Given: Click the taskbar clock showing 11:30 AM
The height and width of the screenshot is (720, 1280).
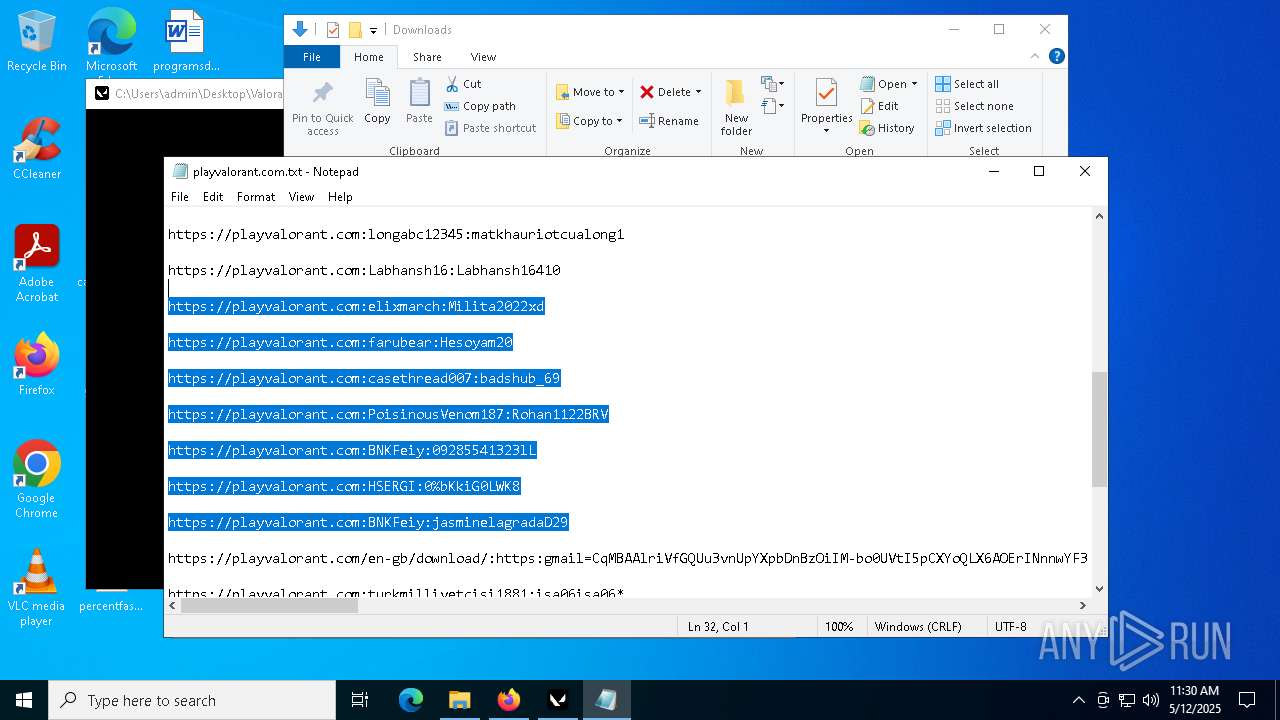Looking at the screenshot, I should pyautogui.click(x=1194, y=700).
